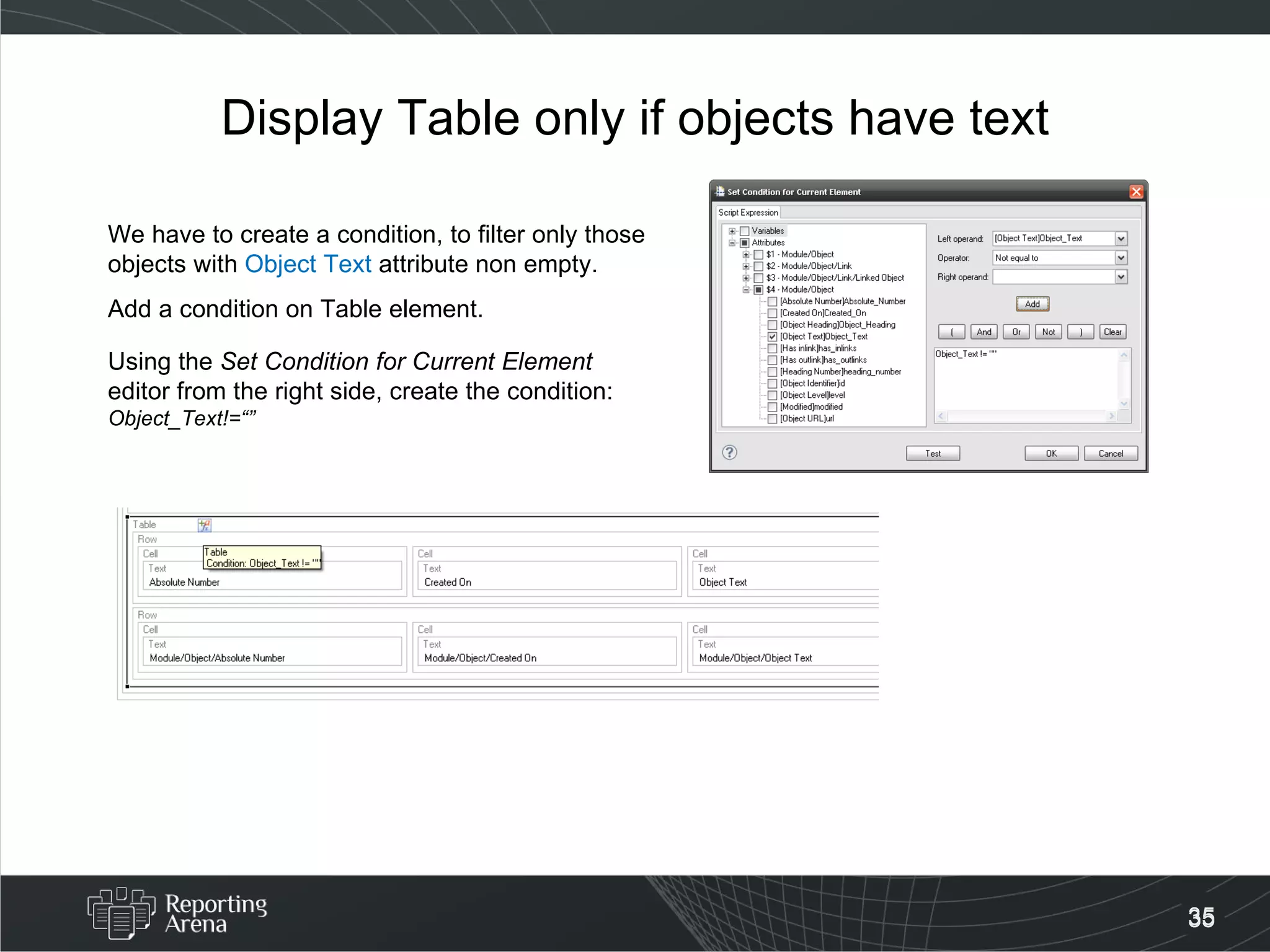Check Object Level checkbox
The image size is (1270, 952).
(x=773, y=395)
